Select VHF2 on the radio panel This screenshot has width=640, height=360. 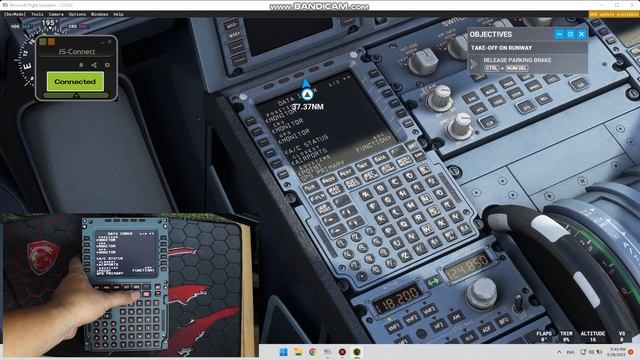(412, 318)
